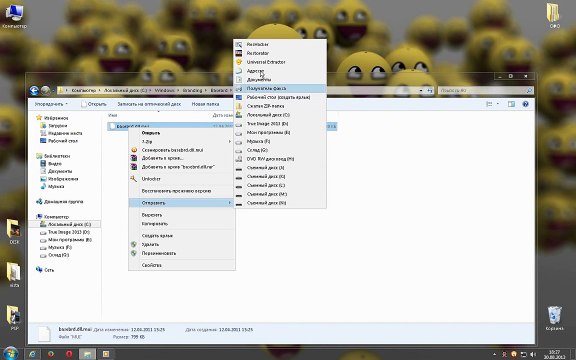Click Добавить в архив "basebrd.dll.rar" entry

(x=181, y=167)
